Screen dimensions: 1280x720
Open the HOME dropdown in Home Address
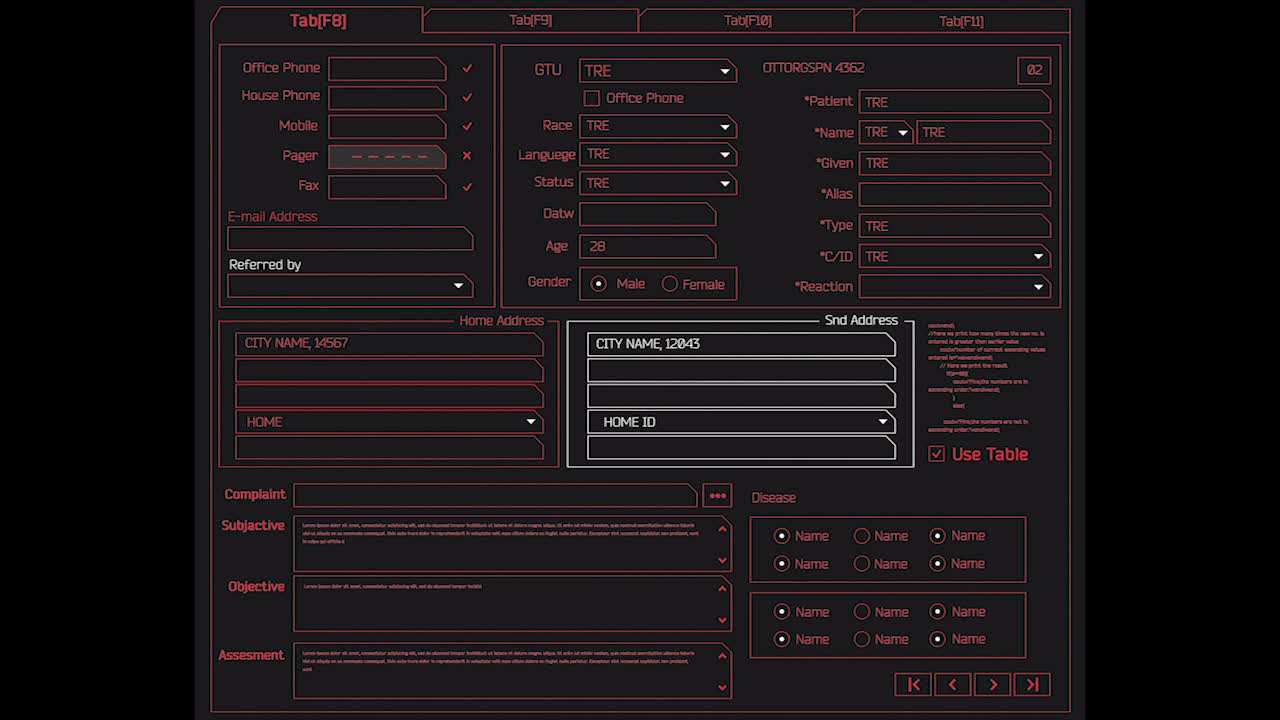point(389,422)
